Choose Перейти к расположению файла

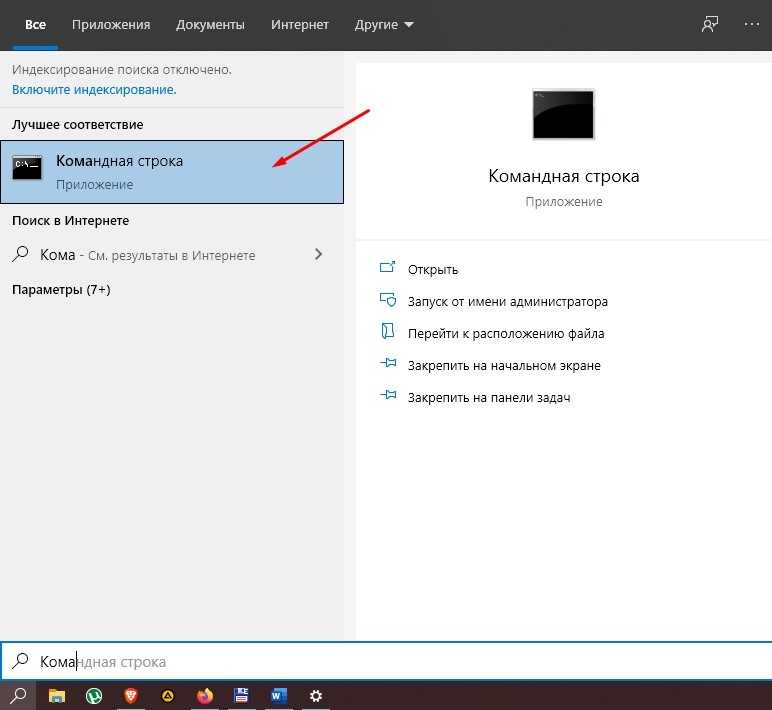point(506,334)
